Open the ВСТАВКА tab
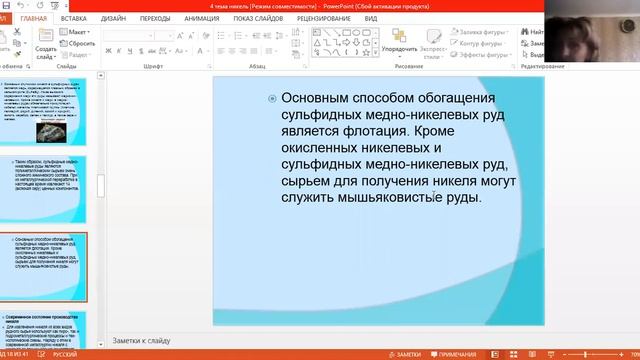This screenshot has width=640, height=360. [73, 18]
